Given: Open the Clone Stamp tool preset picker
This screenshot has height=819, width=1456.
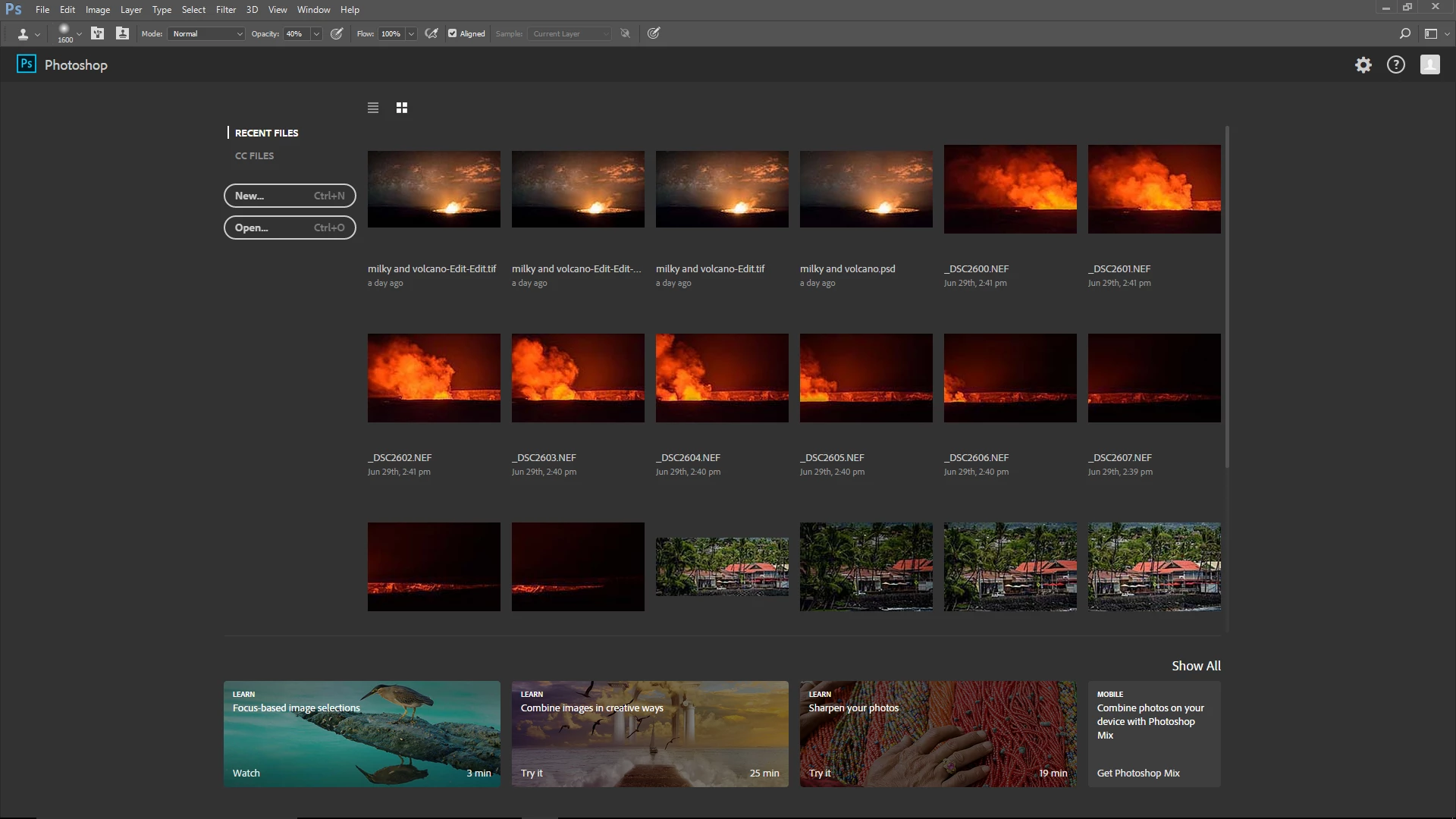Looking at the screenshot, I should pos(28,34).
